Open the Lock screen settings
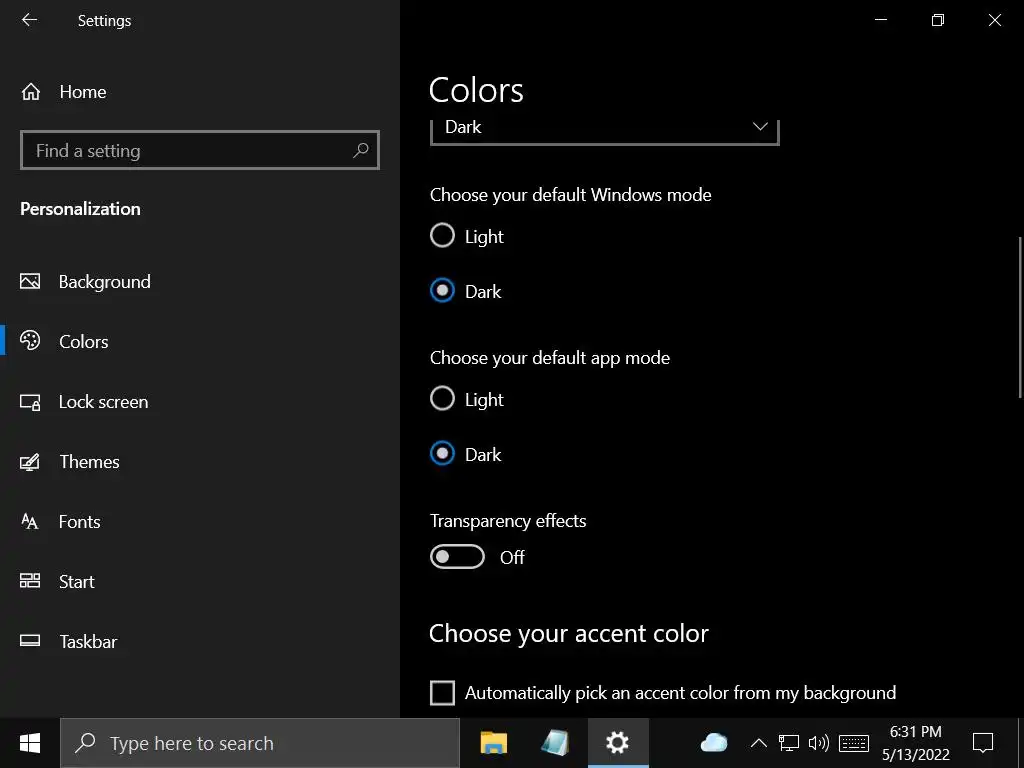 103,402
